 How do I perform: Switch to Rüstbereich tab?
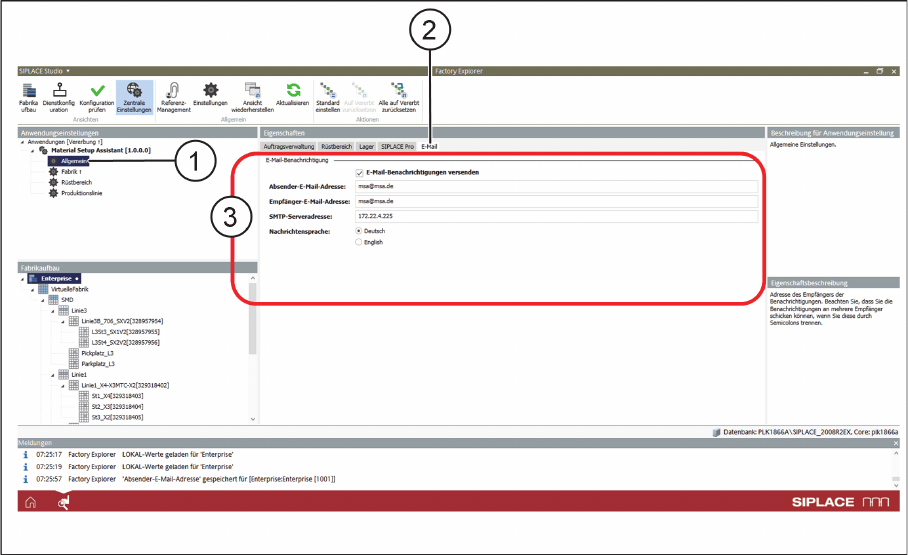(x=336, y=147)
